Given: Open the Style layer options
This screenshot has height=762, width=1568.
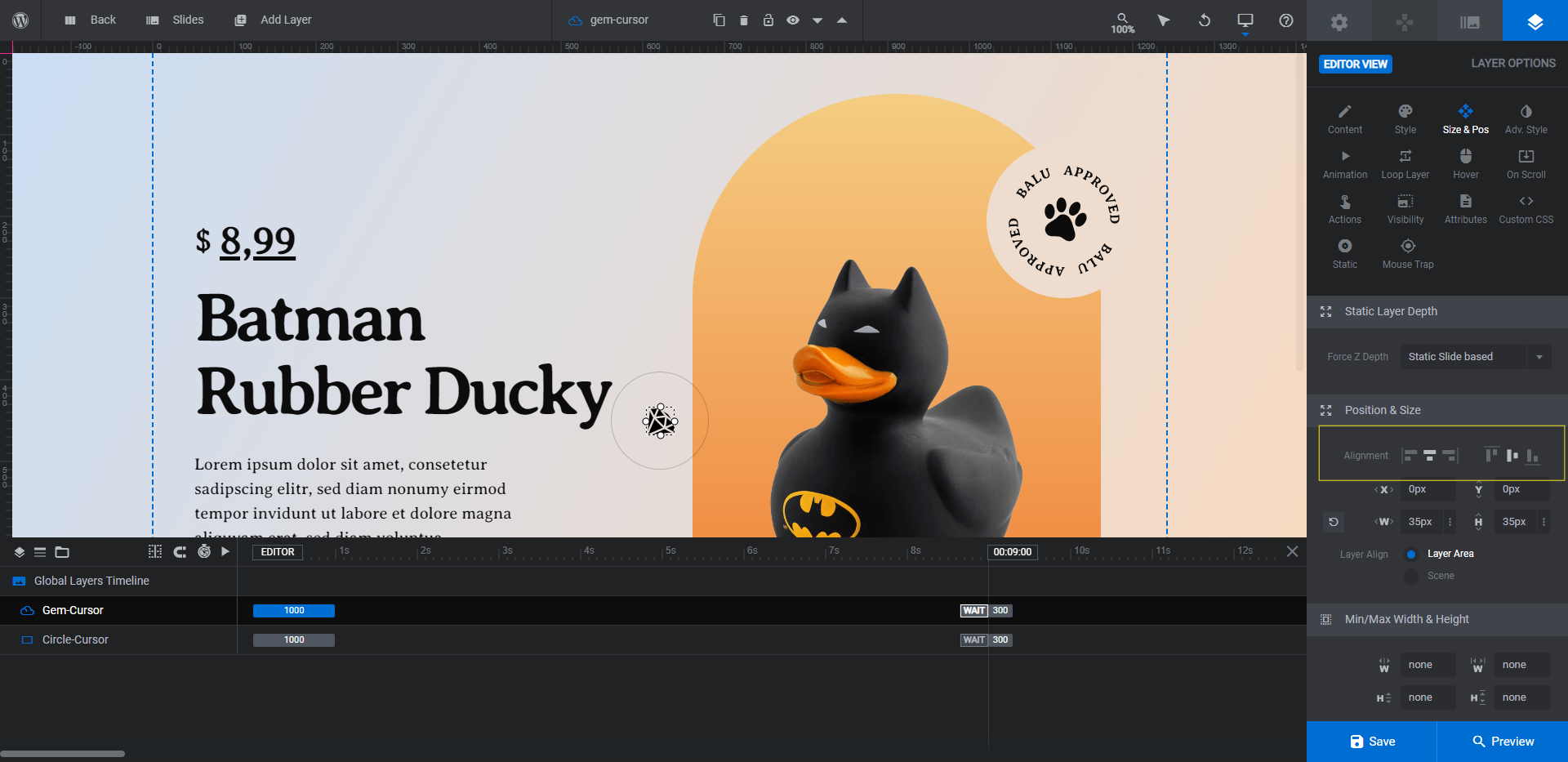Looking at the screenshot, I should [1405, 119].
